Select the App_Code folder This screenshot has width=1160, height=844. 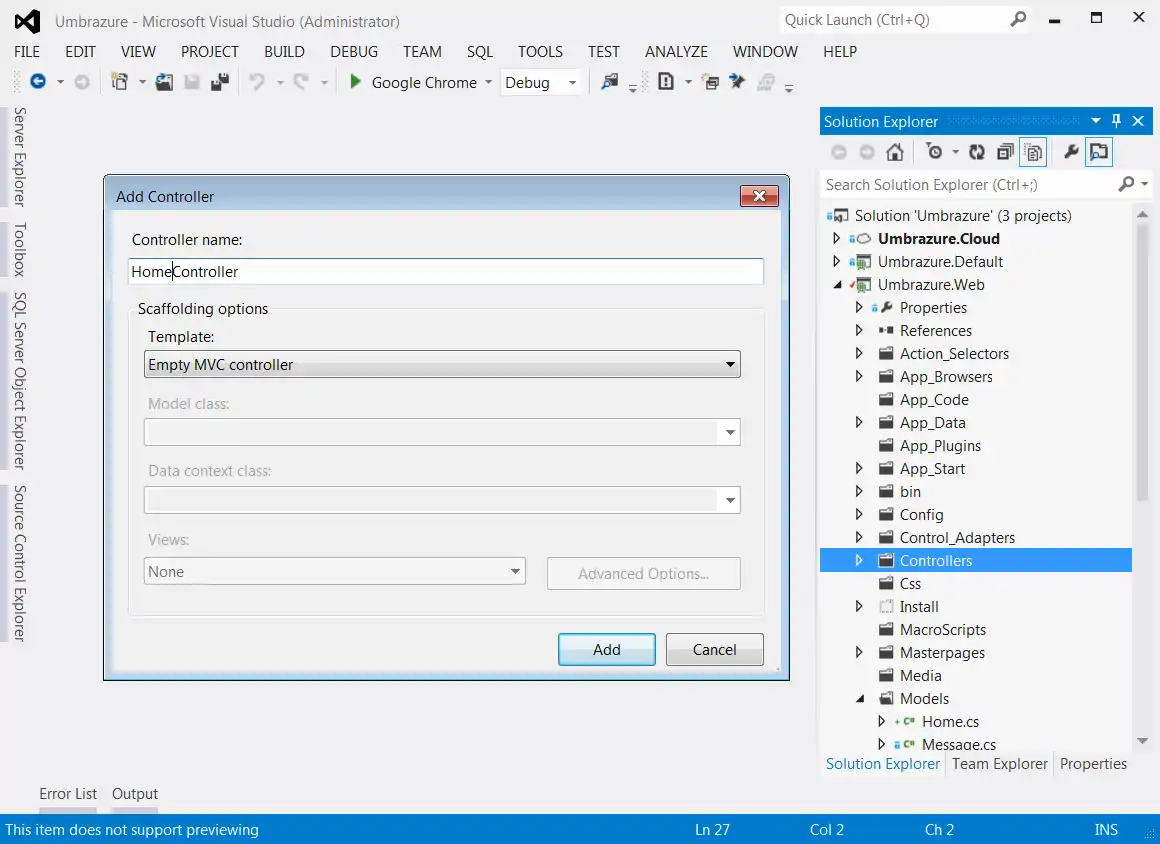pos(934,399)
